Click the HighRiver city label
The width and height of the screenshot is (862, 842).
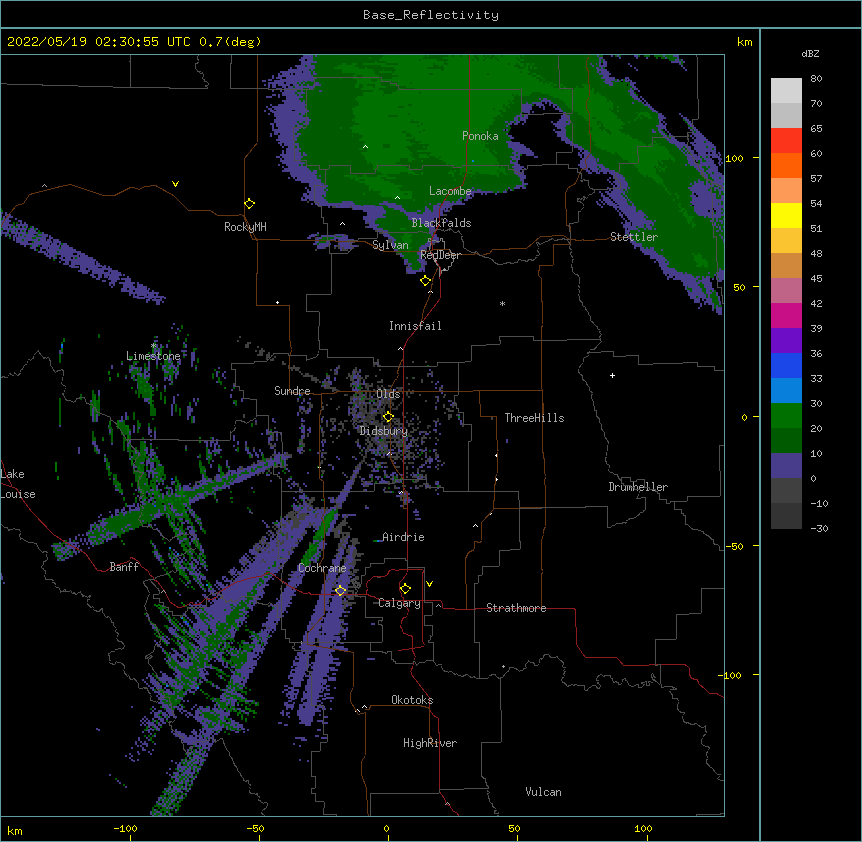coord(430,743)
